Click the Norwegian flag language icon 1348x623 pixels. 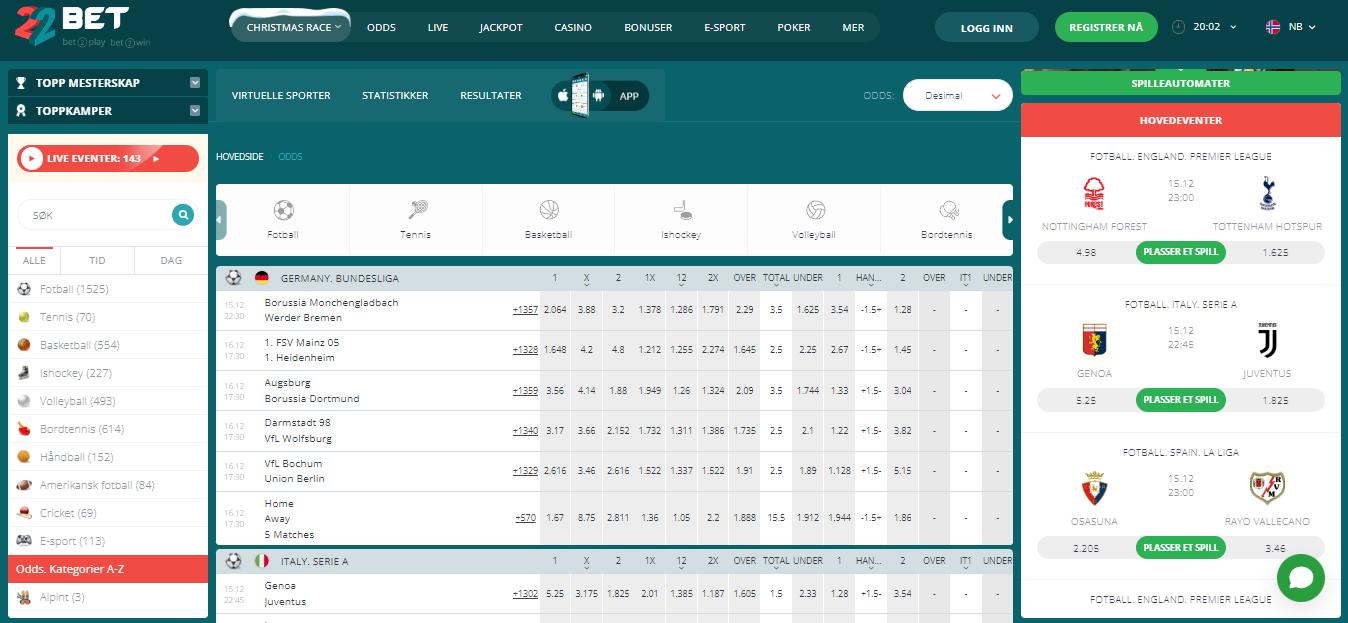coord(1273,27)
